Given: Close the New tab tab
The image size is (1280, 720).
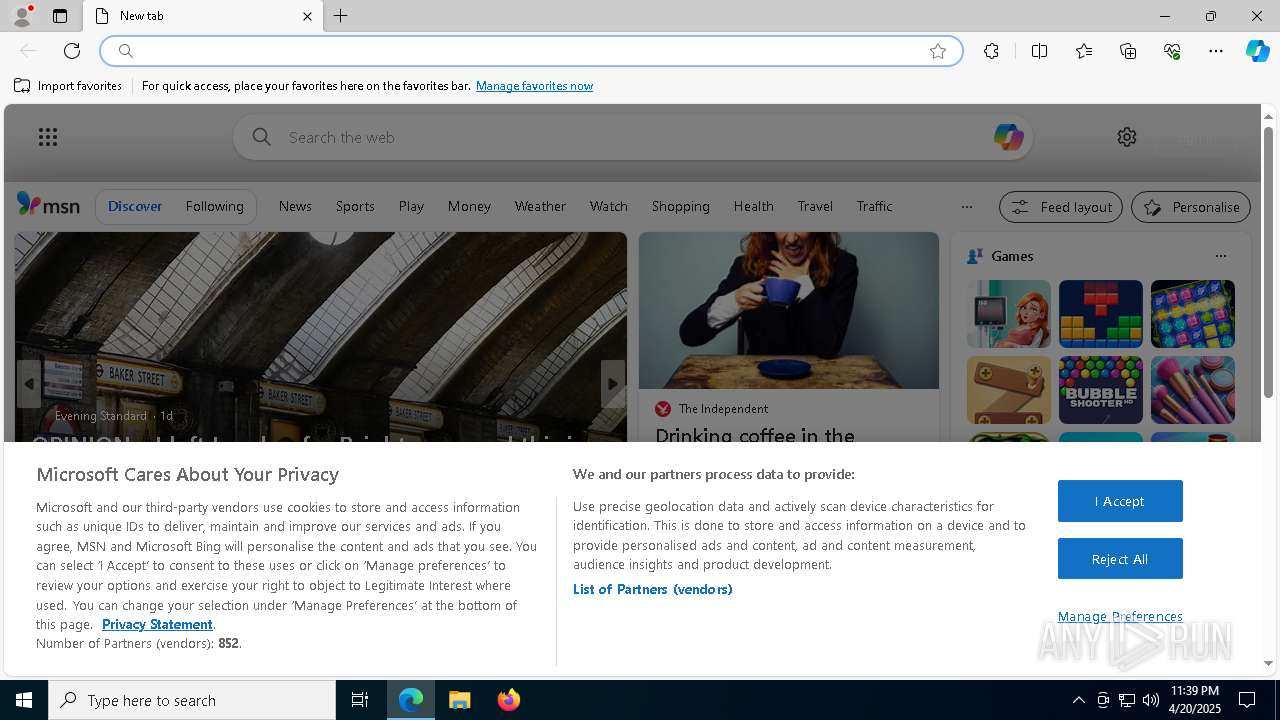Looking at the screenshot, I should click(307, 16).
